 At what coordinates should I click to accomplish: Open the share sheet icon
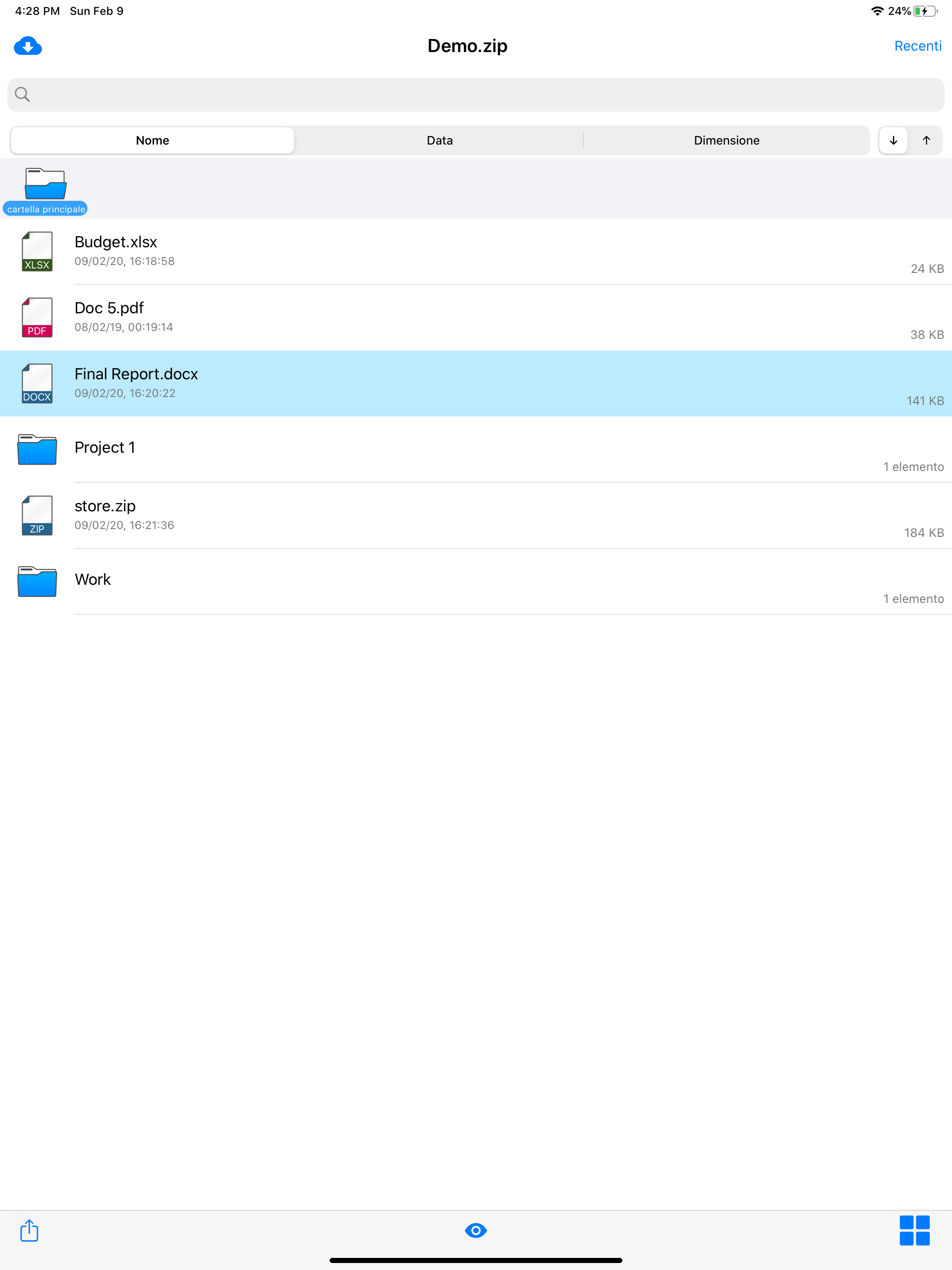[x=29, y=1230]
